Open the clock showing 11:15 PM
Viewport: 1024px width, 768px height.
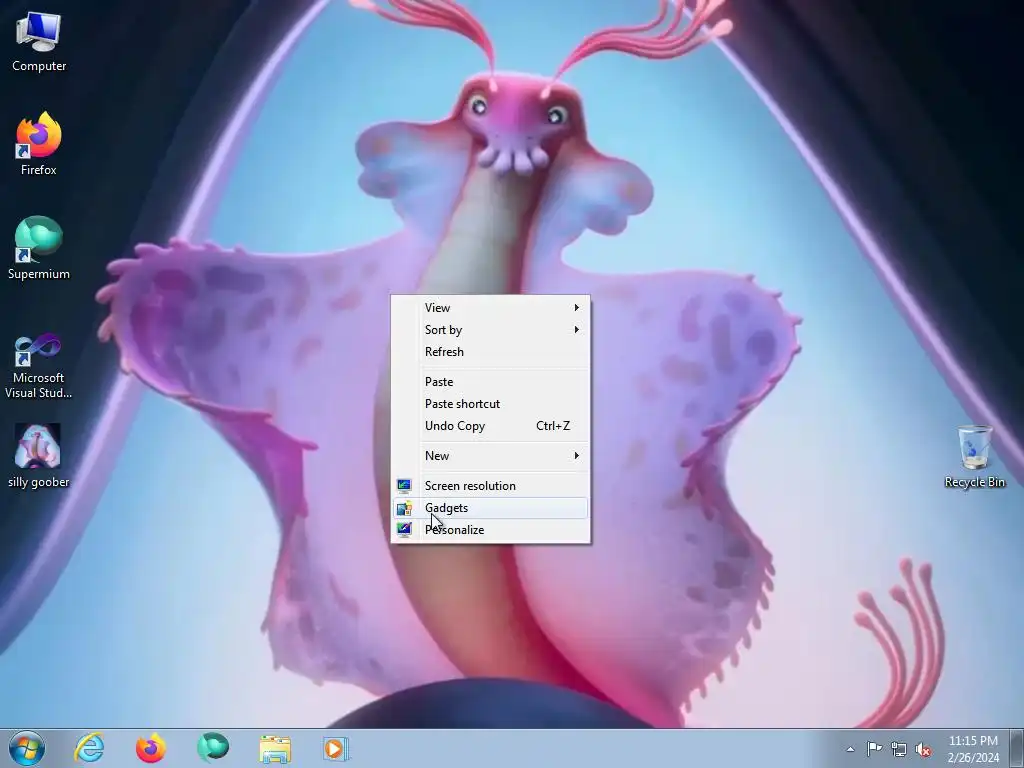973,748
